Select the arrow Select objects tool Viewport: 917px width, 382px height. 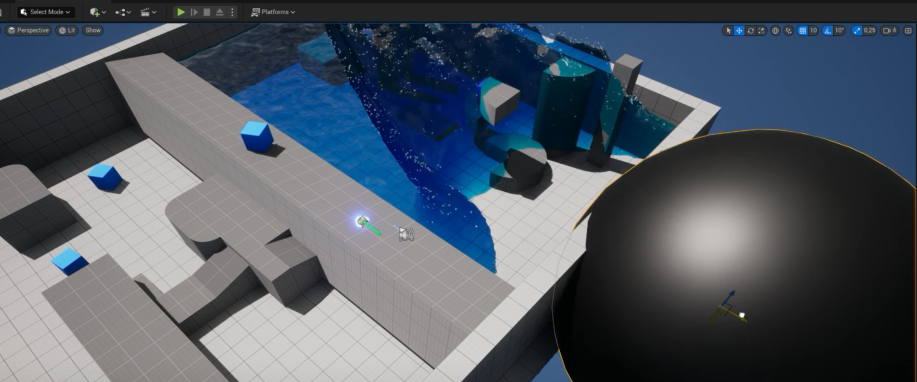click(x=728, y=30)
